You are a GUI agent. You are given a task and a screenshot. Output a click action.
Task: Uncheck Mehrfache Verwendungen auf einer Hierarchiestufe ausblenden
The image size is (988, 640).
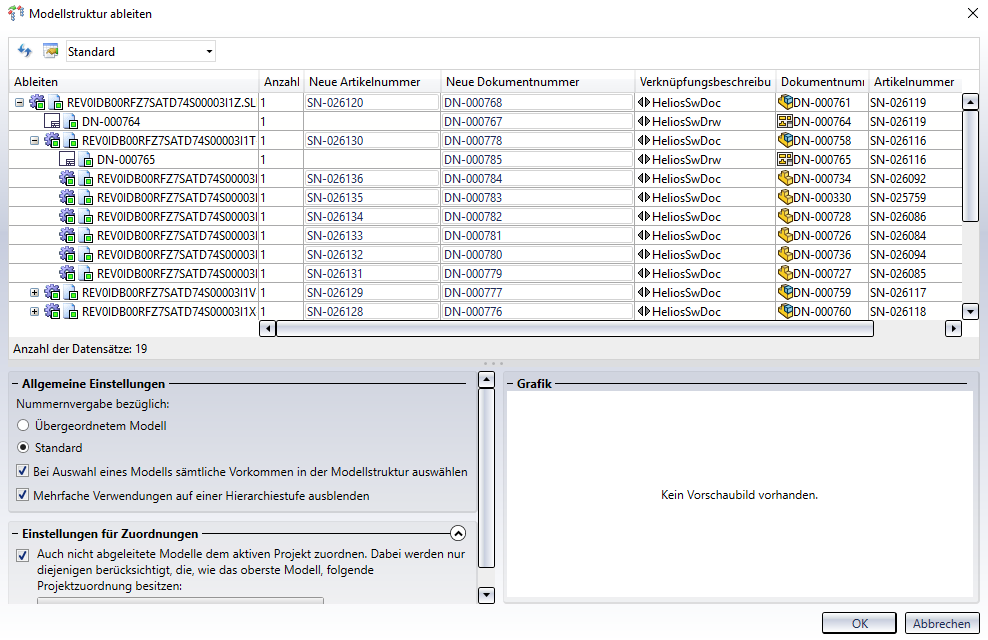click(23, 495)
